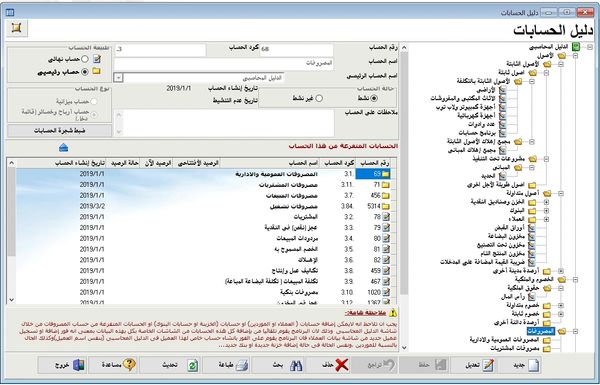
Task: Sort by the رقم الحساب column header
Action: click(376, 163)
